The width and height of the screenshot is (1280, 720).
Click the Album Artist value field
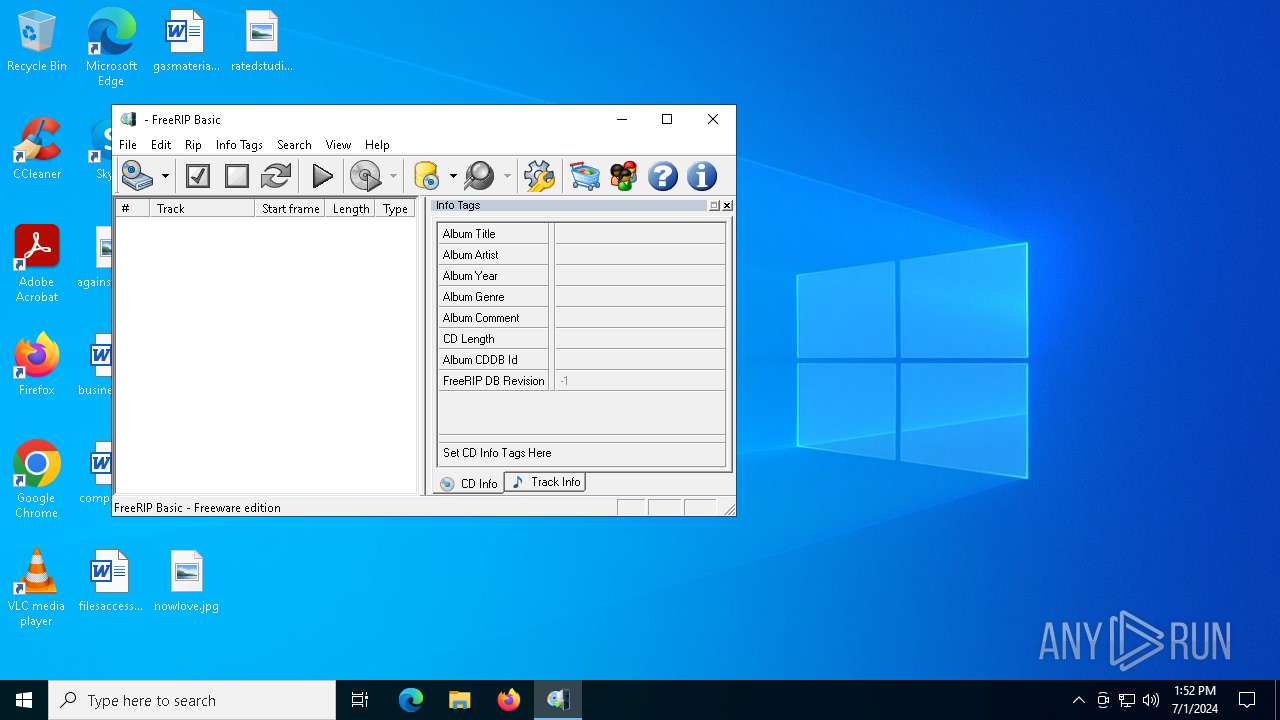tap(640, 255)
